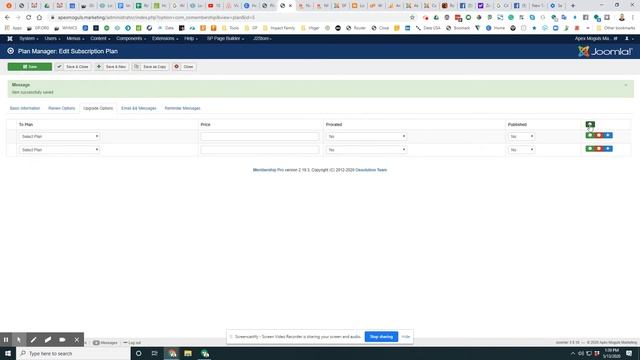This screenshot has width=640, height=360.
Task: Open first row Published dropdown
Action: (521, 136)
